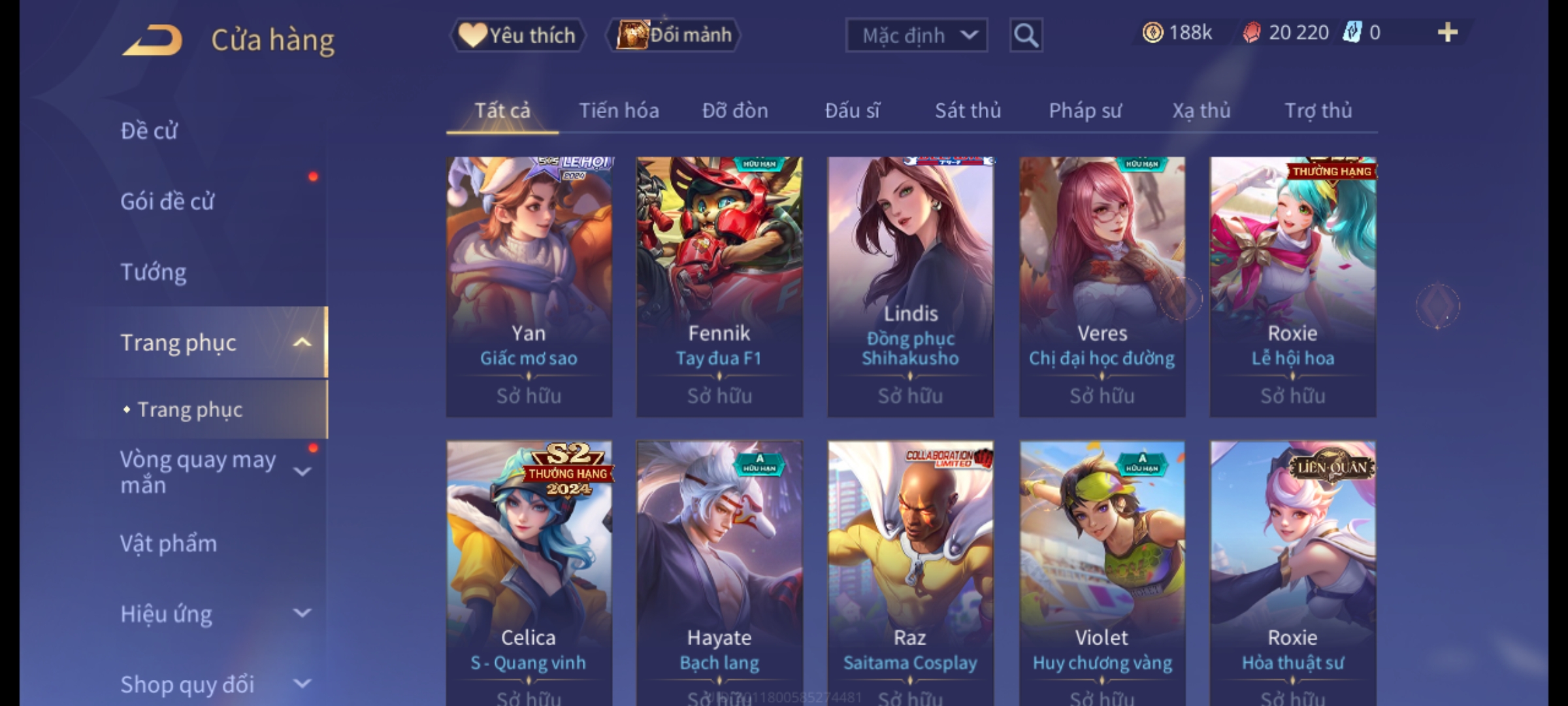Select the Tiến hóa tab
Viewport: 1568px width, 706px height.
(619, 110)
